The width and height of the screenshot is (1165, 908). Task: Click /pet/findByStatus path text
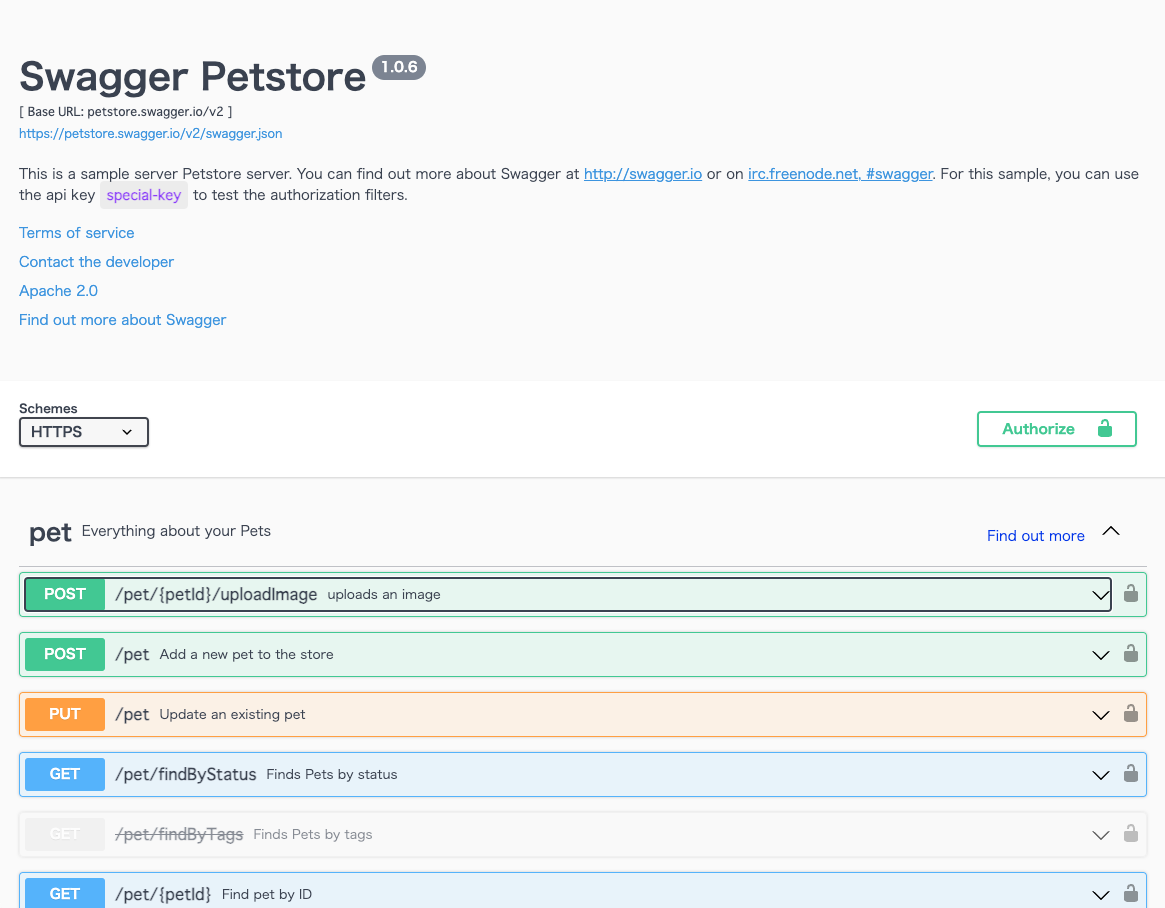(186, 774)
